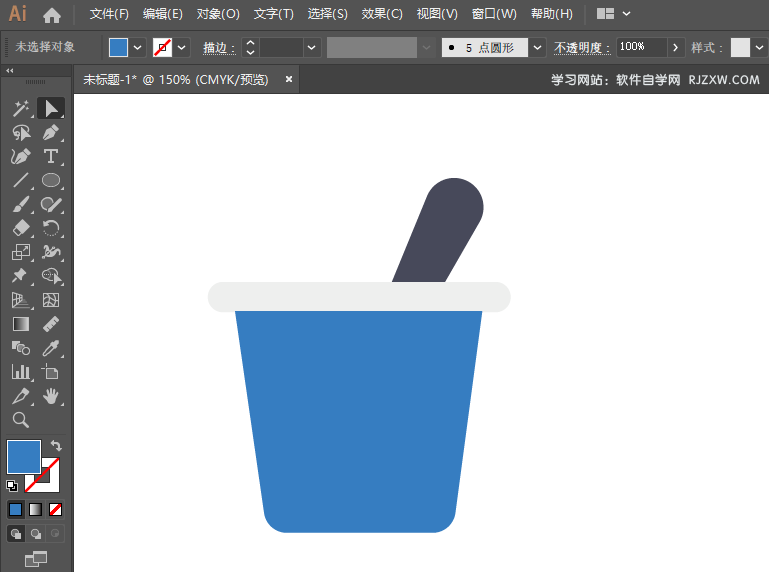The height and width of the screenshot is (572, 769).
Task: Activate the Eyedropper tool
Action: [51, 348]
